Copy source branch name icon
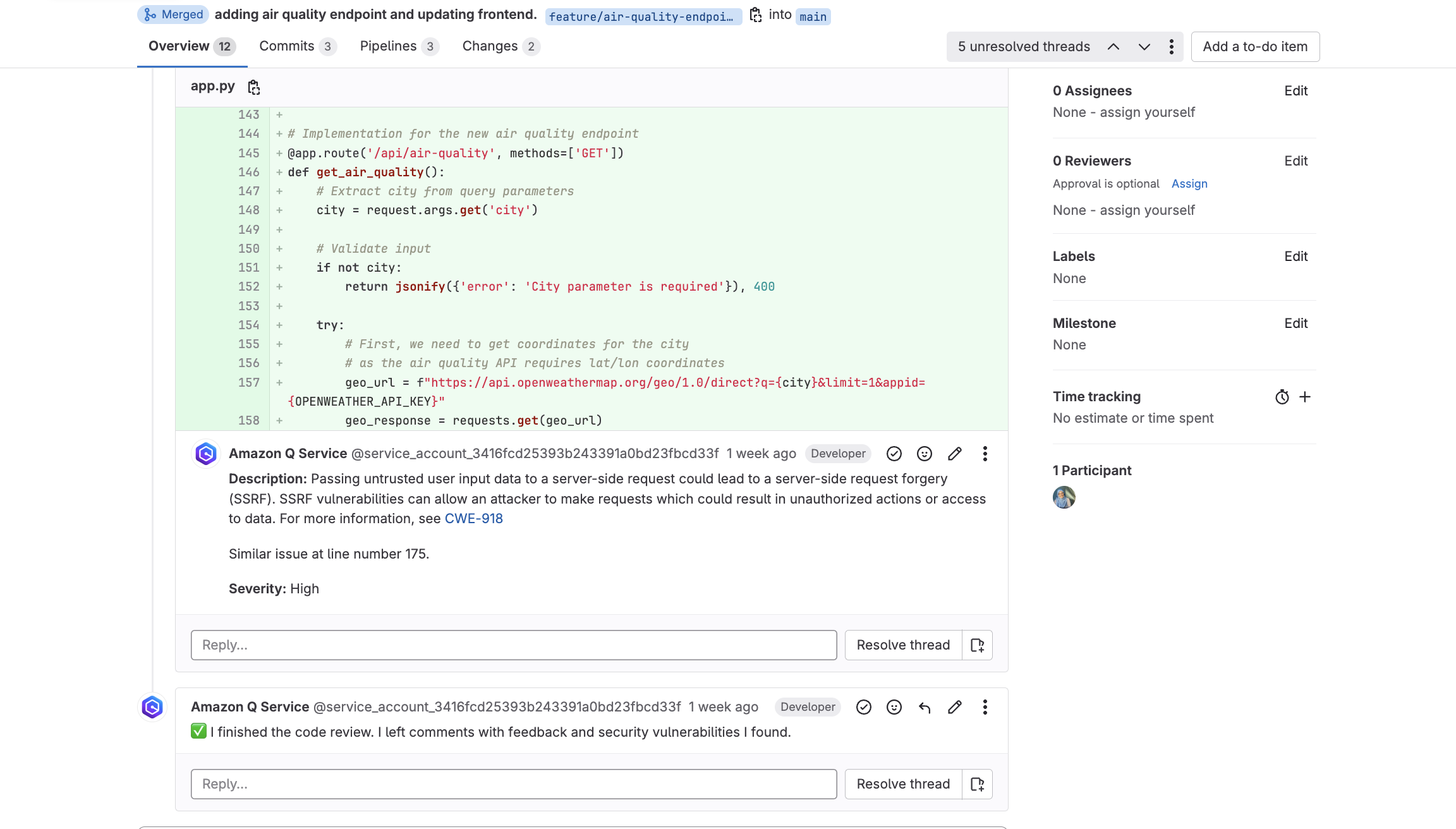Screen dimensions: 1456x829 (x=755, y=15)
